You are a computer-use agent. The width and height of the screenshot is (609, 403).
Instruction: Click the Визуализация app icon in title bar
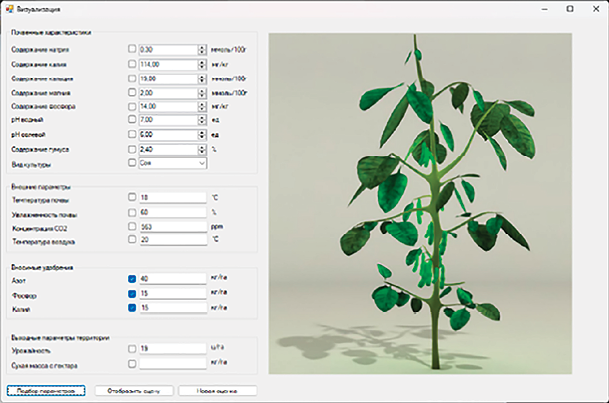[x=9, y=8]
